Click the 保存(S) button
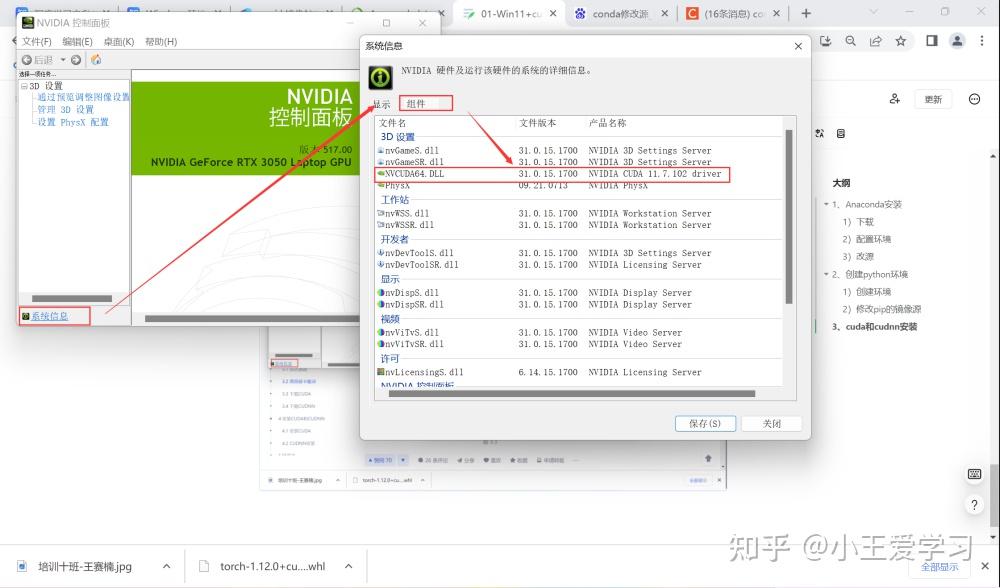 click(x=705, y=423)
